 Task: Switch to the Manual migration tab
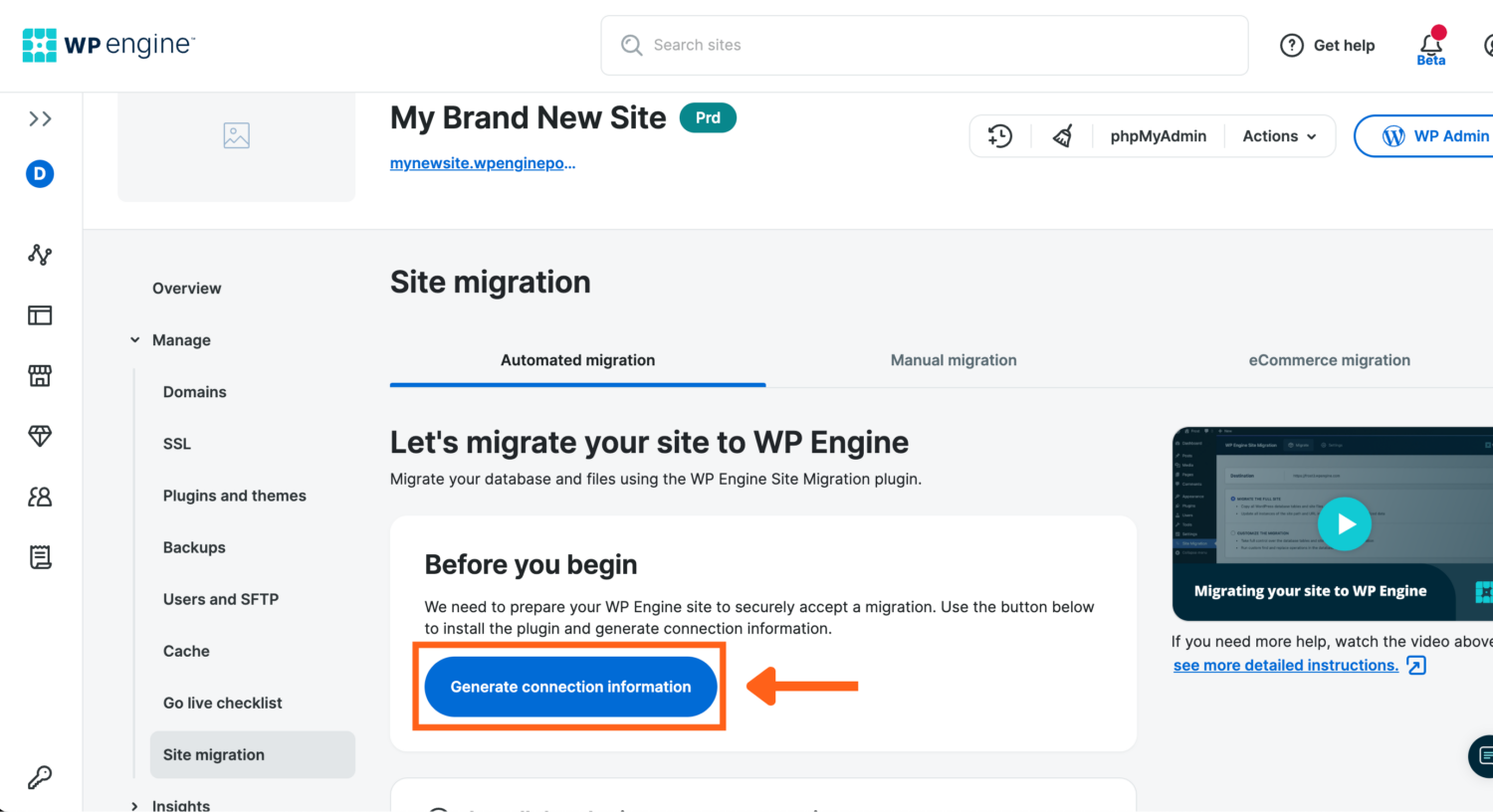click(953, 359)
